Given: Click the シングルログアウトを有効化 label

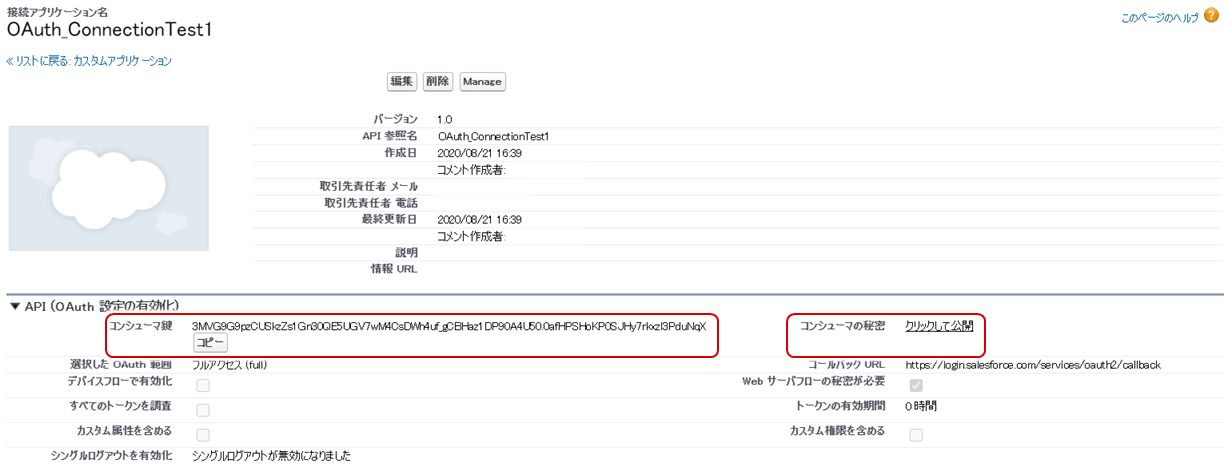Looking at the screenshot, I should [112, 455].
